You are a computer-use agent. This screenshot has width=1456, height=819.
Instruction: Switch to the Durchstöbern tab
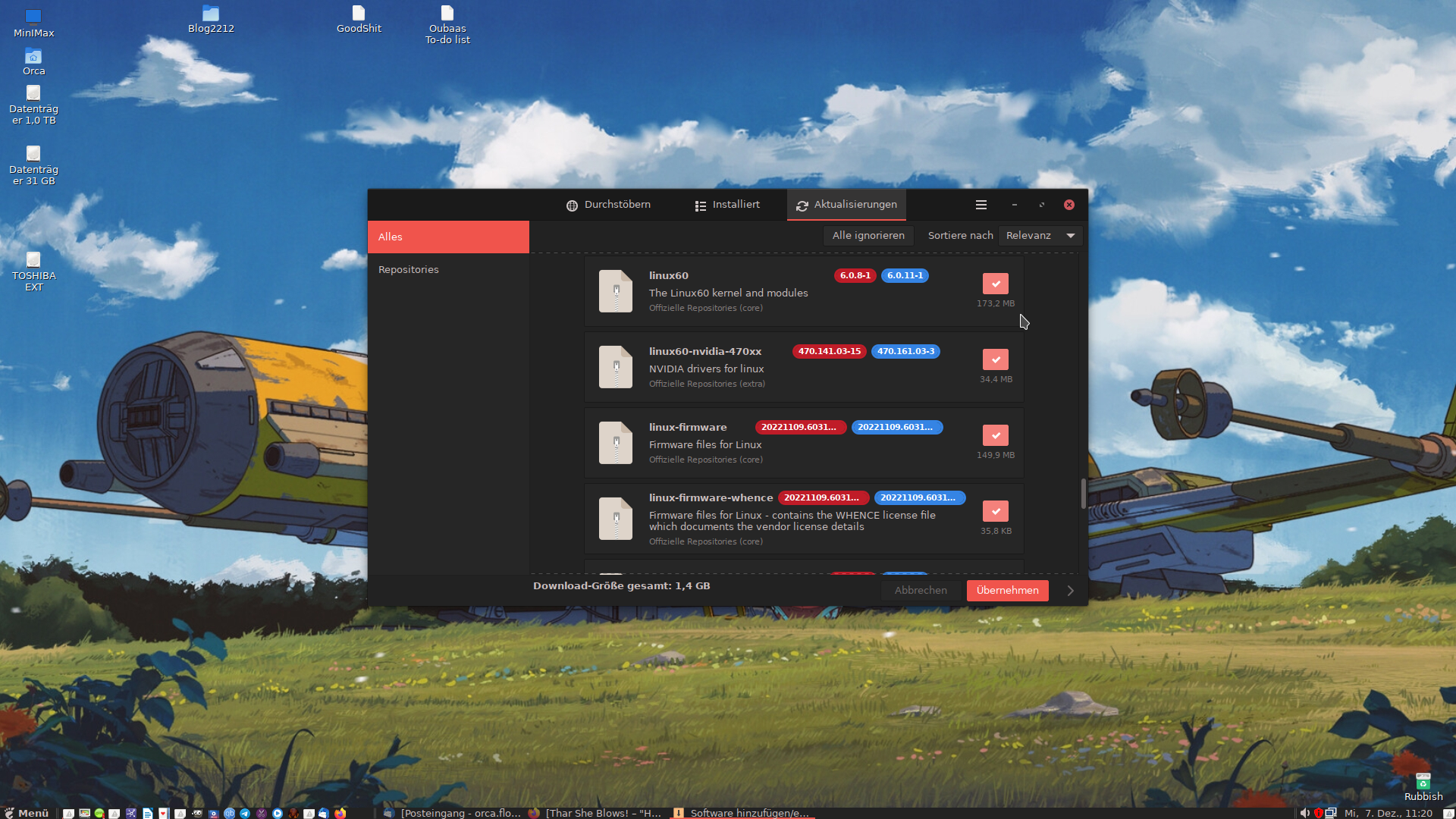coord(608,205)
